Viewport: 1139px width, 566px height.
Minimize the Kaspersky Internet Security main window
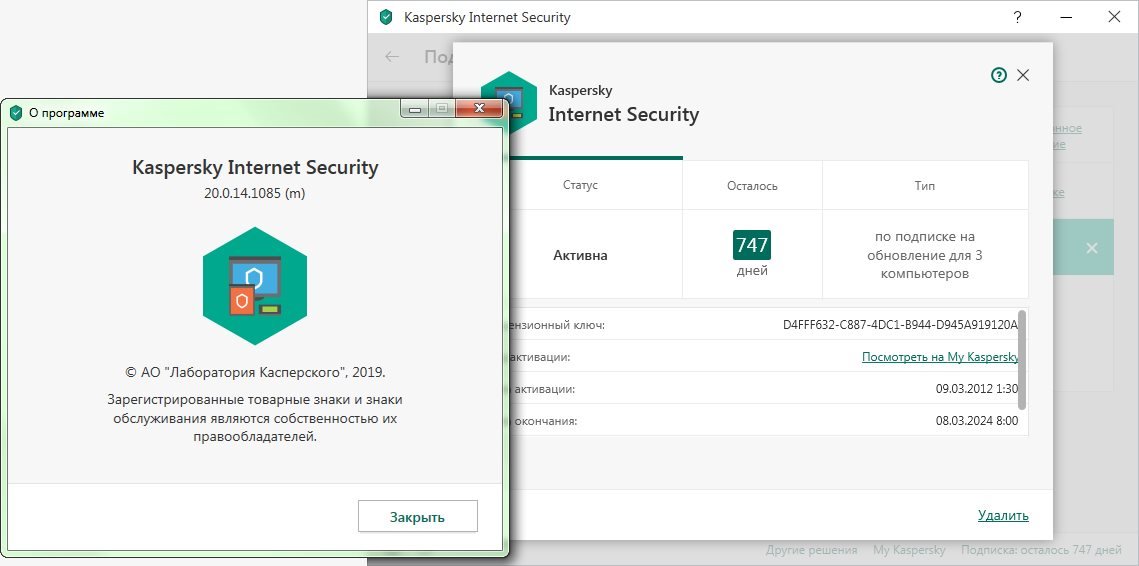point(1066,17)
